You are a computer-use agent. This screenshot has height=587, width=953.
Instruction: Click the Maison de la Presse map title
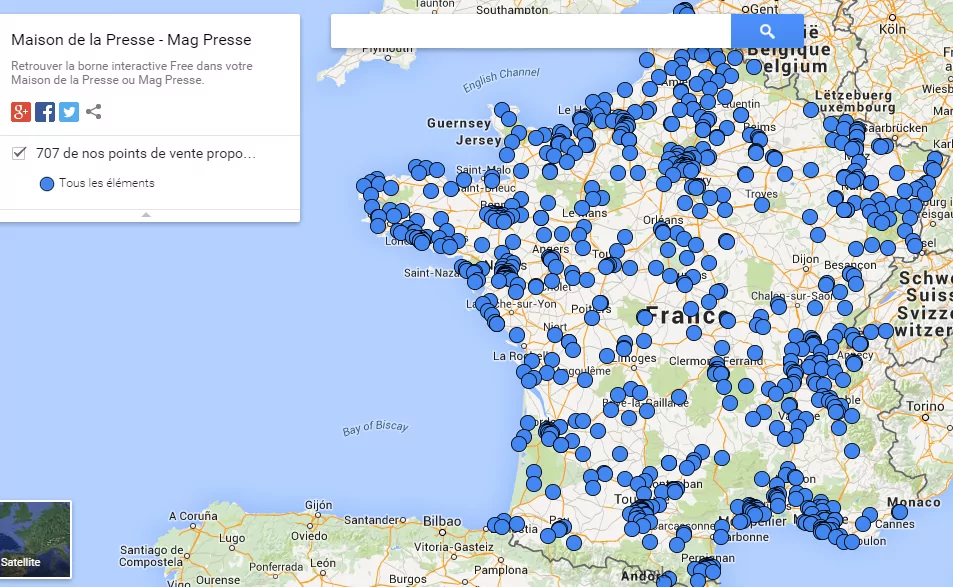(131, 40)
